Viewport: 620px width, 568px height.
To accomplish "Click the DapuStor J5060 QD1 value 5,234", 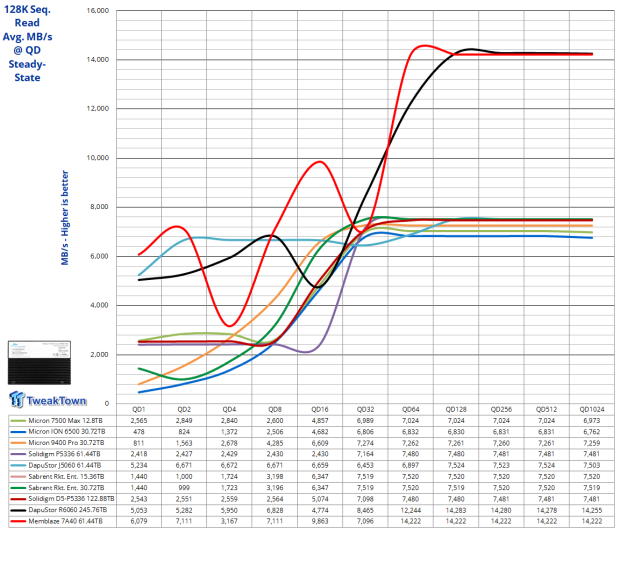I will click(139, 466).
